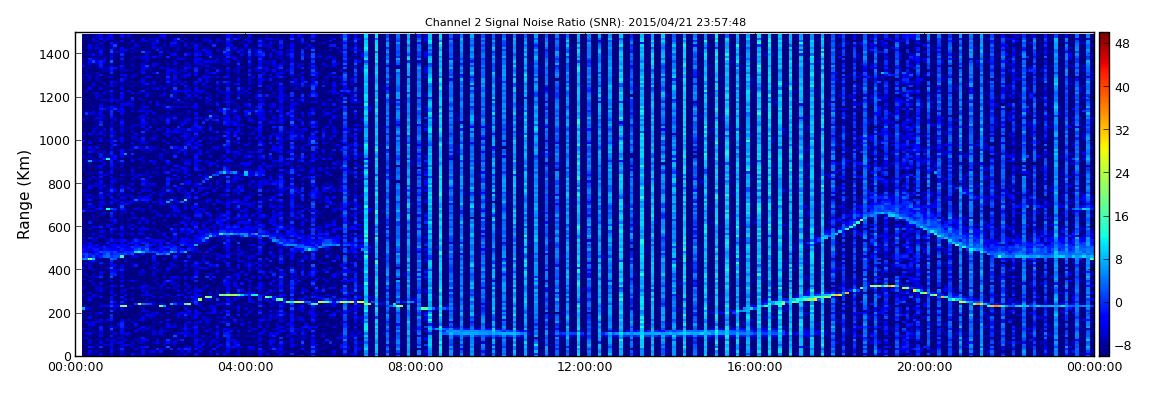Click the dark red top of the SNR colorbar

pos(1104,38)
